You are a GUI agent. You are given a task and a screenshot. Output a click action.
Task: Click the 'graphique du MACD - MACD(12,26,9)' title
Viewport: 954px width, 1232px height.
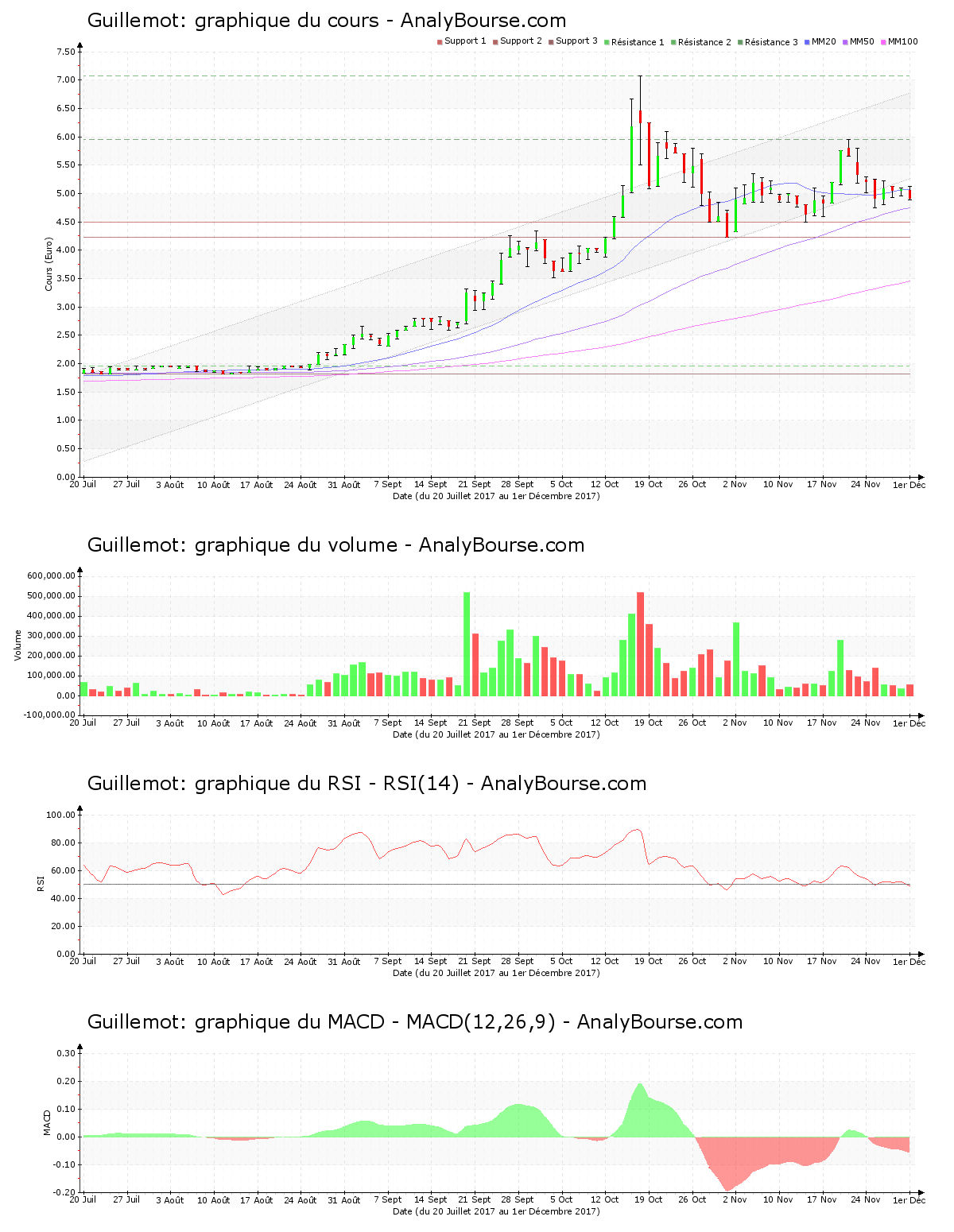[415, 1022]
